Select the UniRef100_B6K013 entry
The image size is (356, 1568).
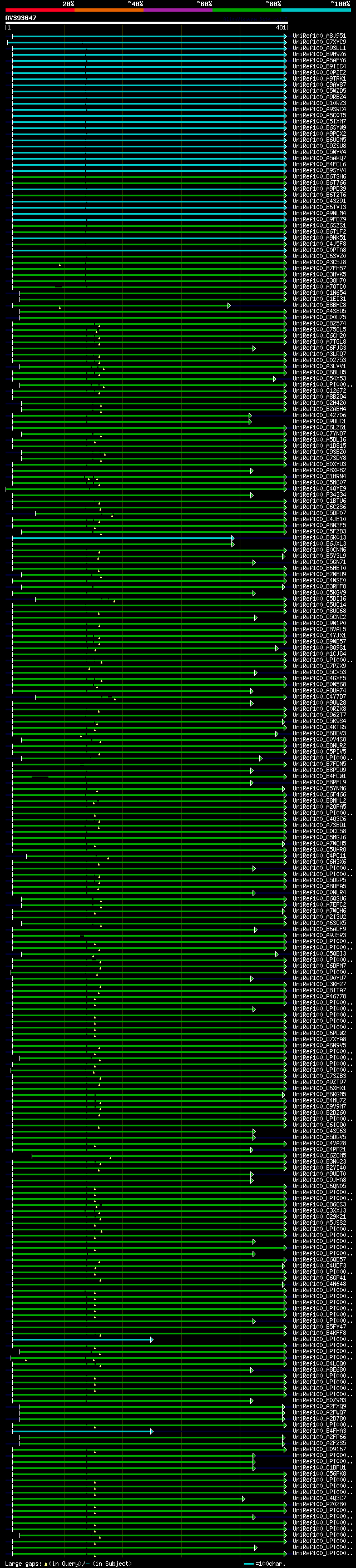click(x=319, y=537)
